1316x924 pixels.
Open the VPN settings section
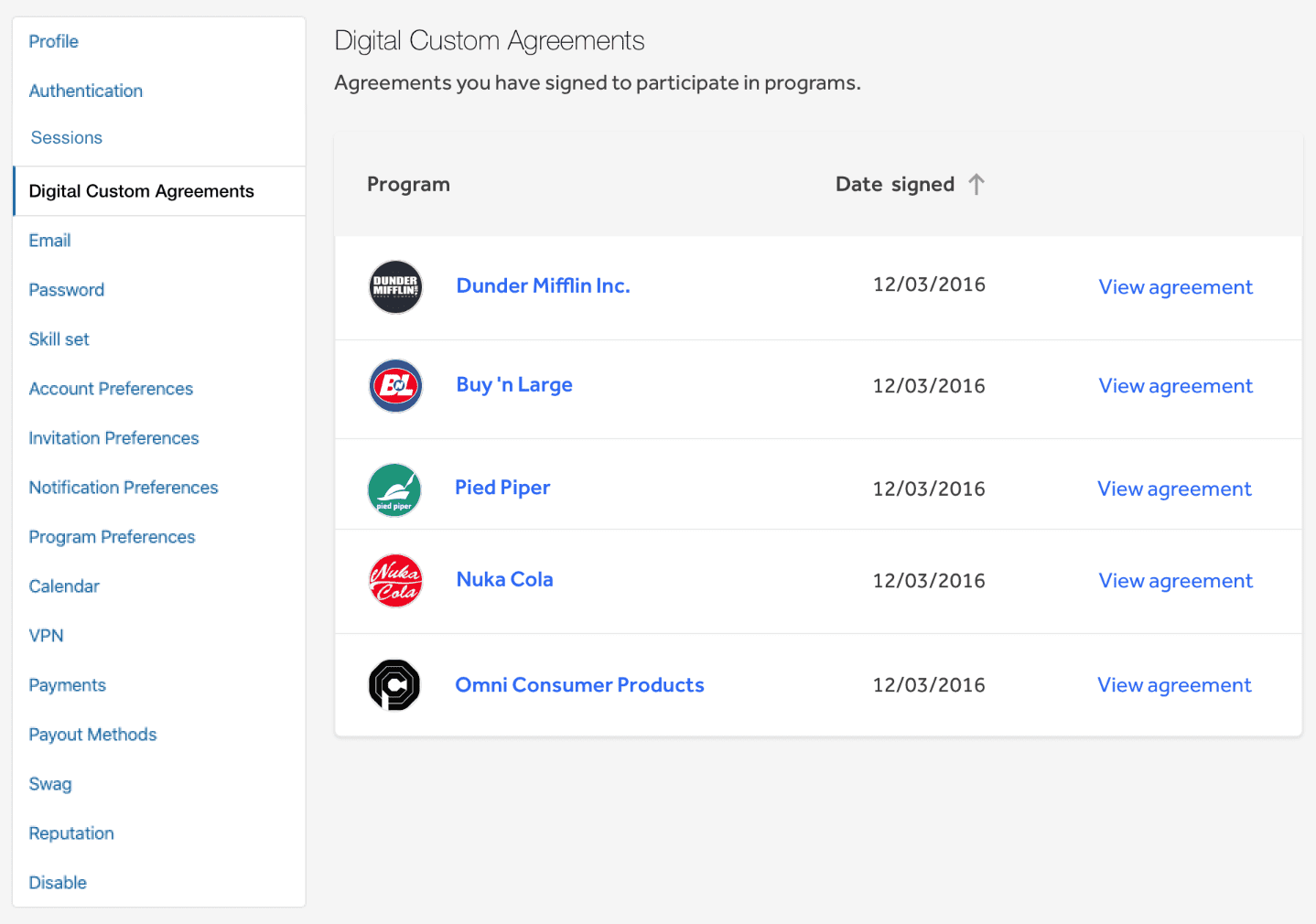pyautogui.click(x=46, y=636)
